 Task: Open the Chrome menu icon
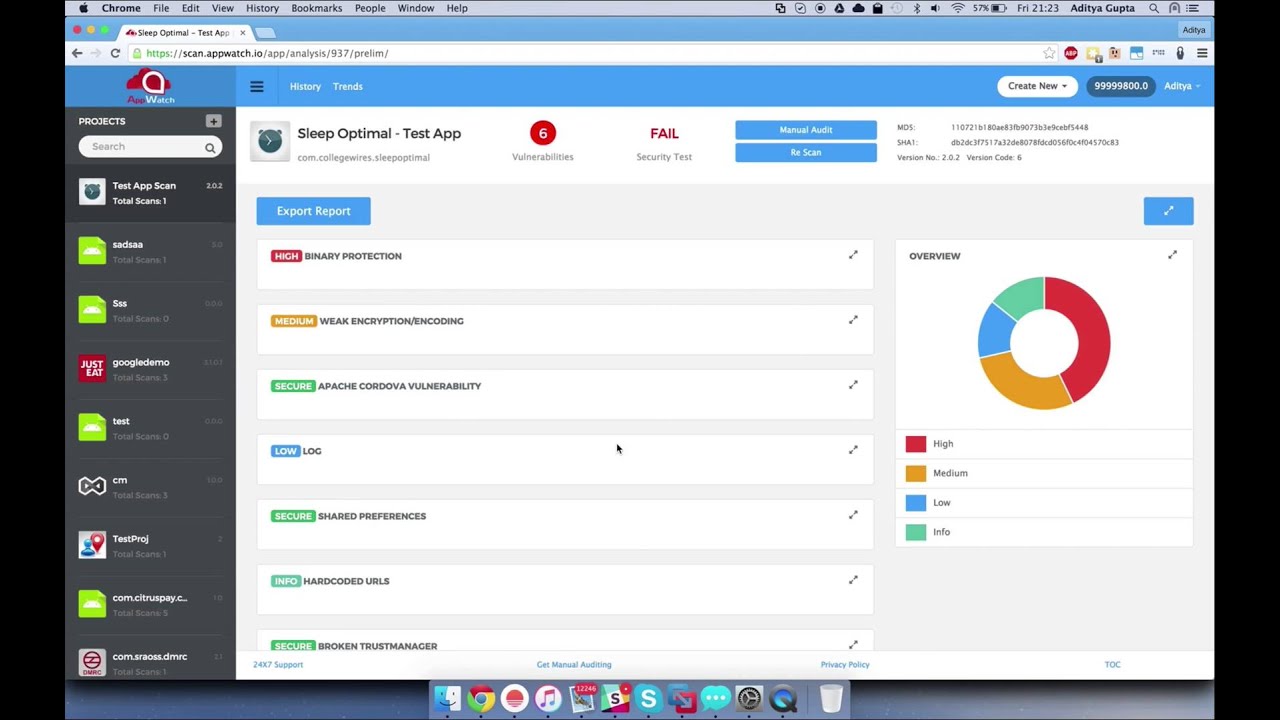(1202, 53)
